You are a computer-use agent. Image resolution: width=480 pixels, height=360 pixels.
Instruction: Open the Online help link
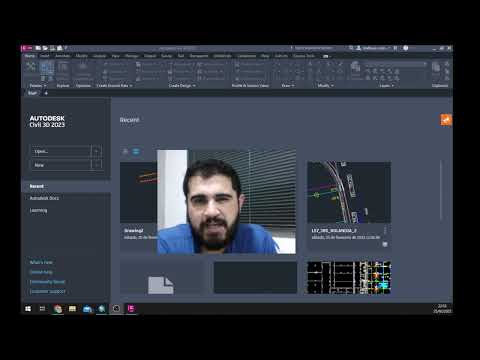click(41, 272)
